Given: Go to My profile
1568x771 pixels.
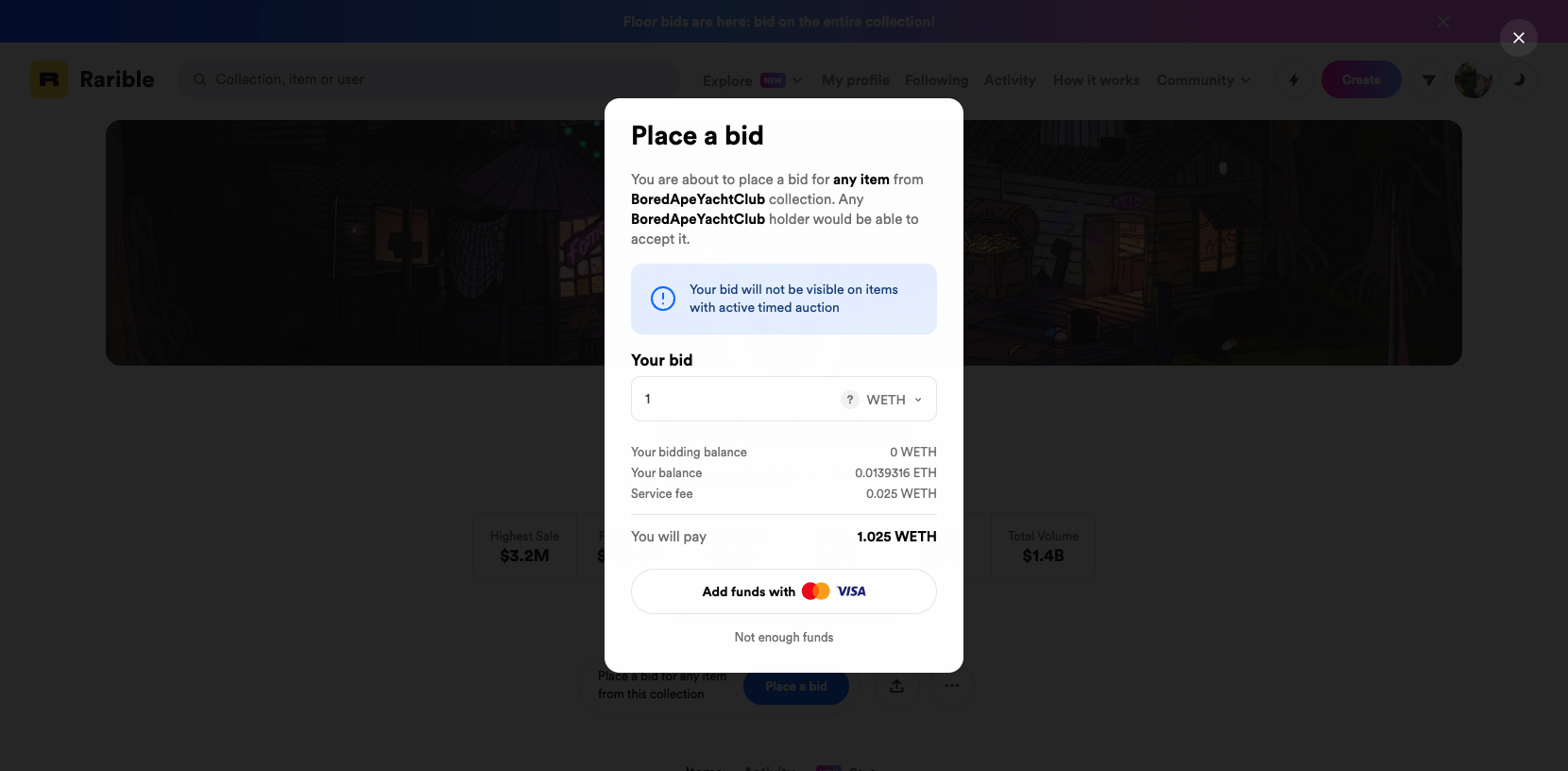Looking at the screenshot, I should (855, 80).
